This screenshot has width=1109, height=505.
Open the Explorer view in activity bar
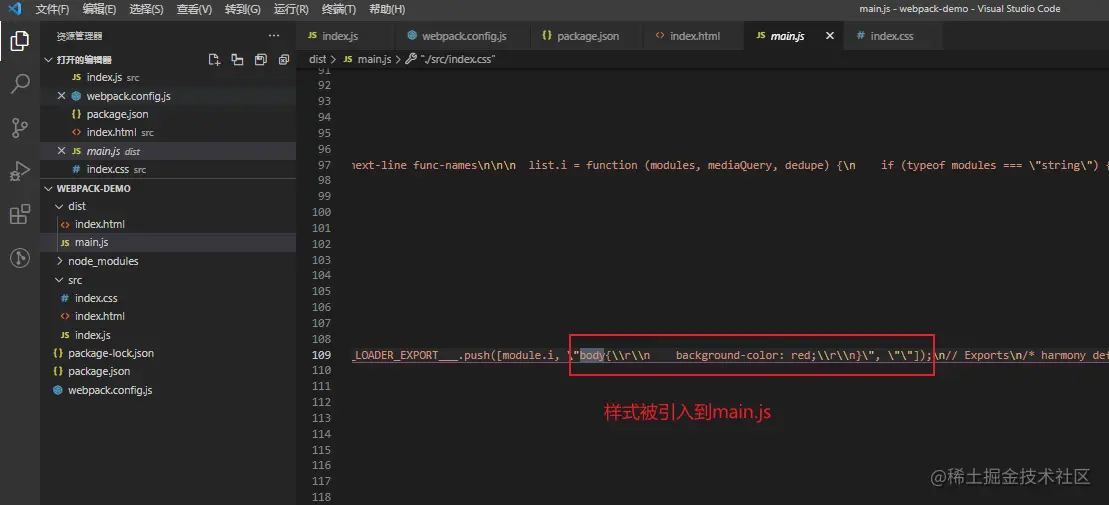point(20,41)
